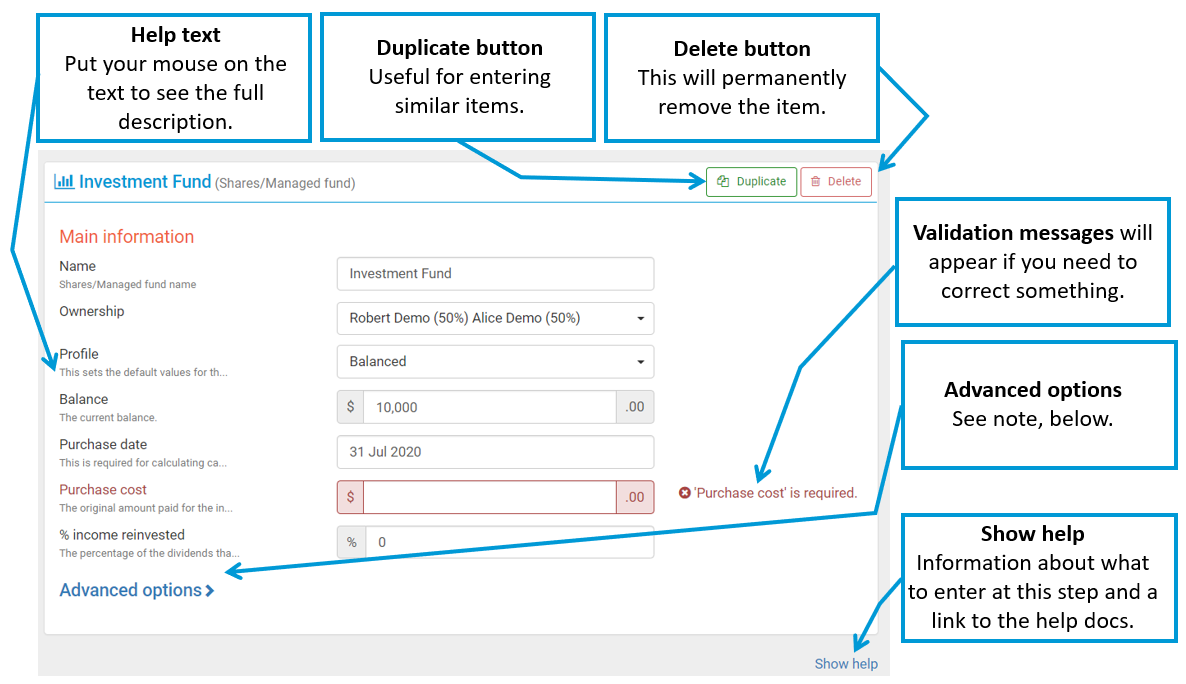Click the dollar sign addon in Balance field
Viewport: 1186px width, 684px height.
pyautogui.click(x=350, y=407)
